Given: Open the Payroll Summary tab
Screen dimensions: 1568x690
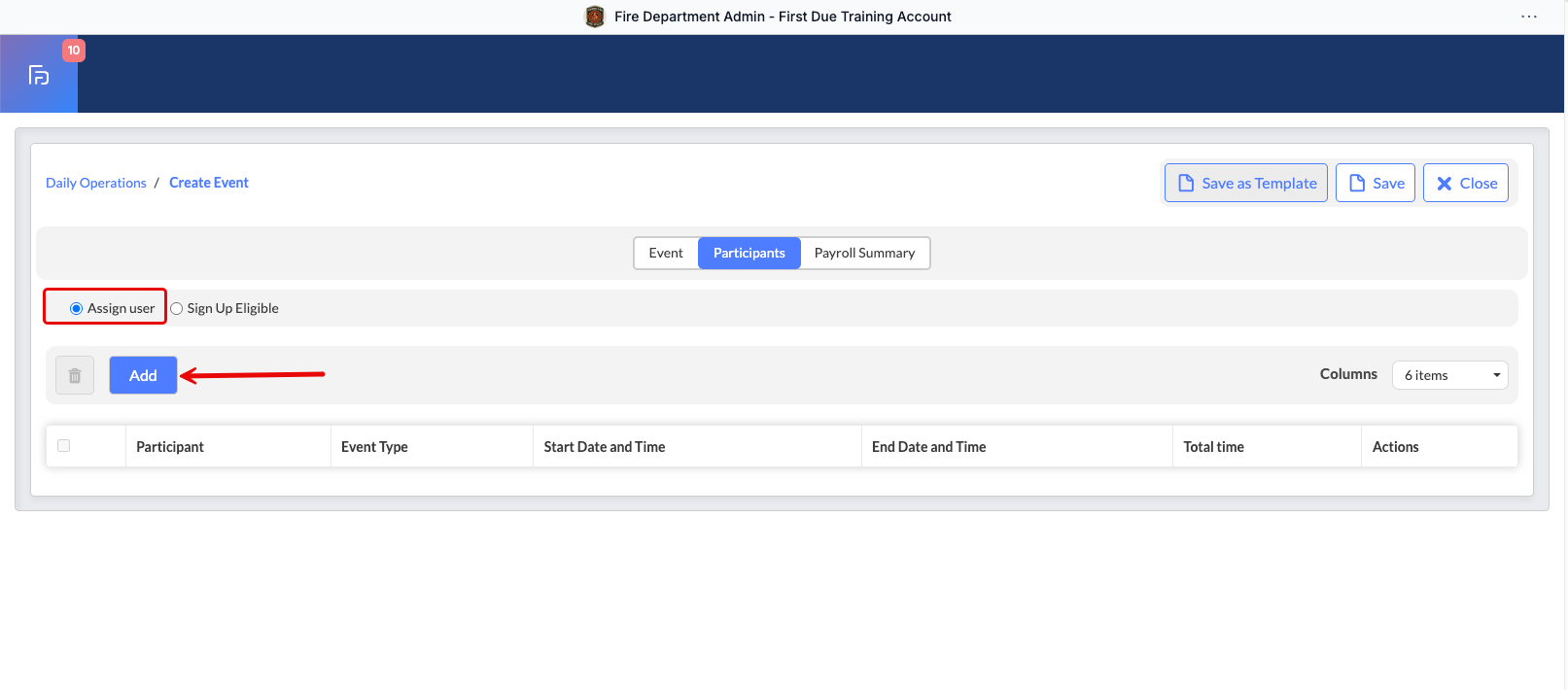Looking at the screenshot, I should 864,253.
